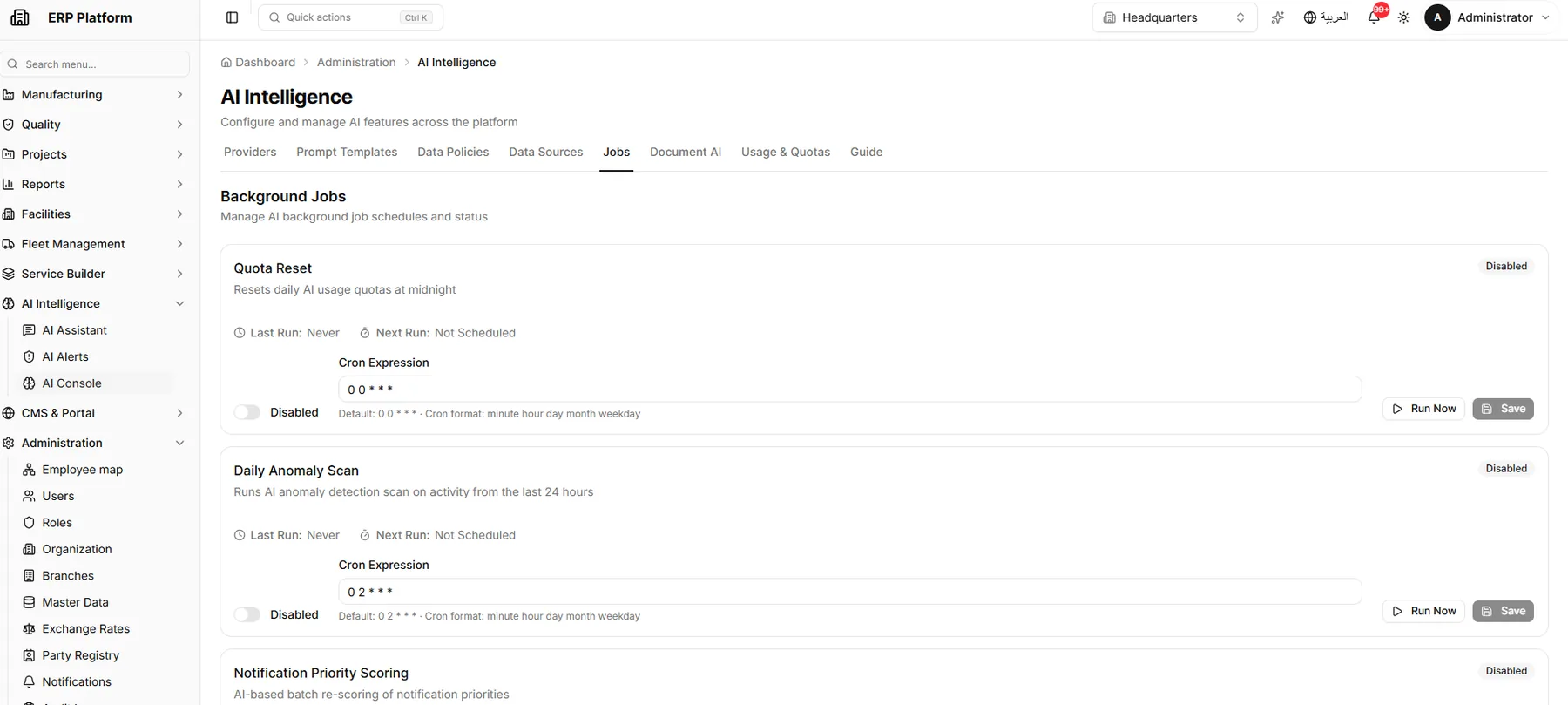
Task: Open the Headquarters branch dropdown
Action: coord(1174,17)
